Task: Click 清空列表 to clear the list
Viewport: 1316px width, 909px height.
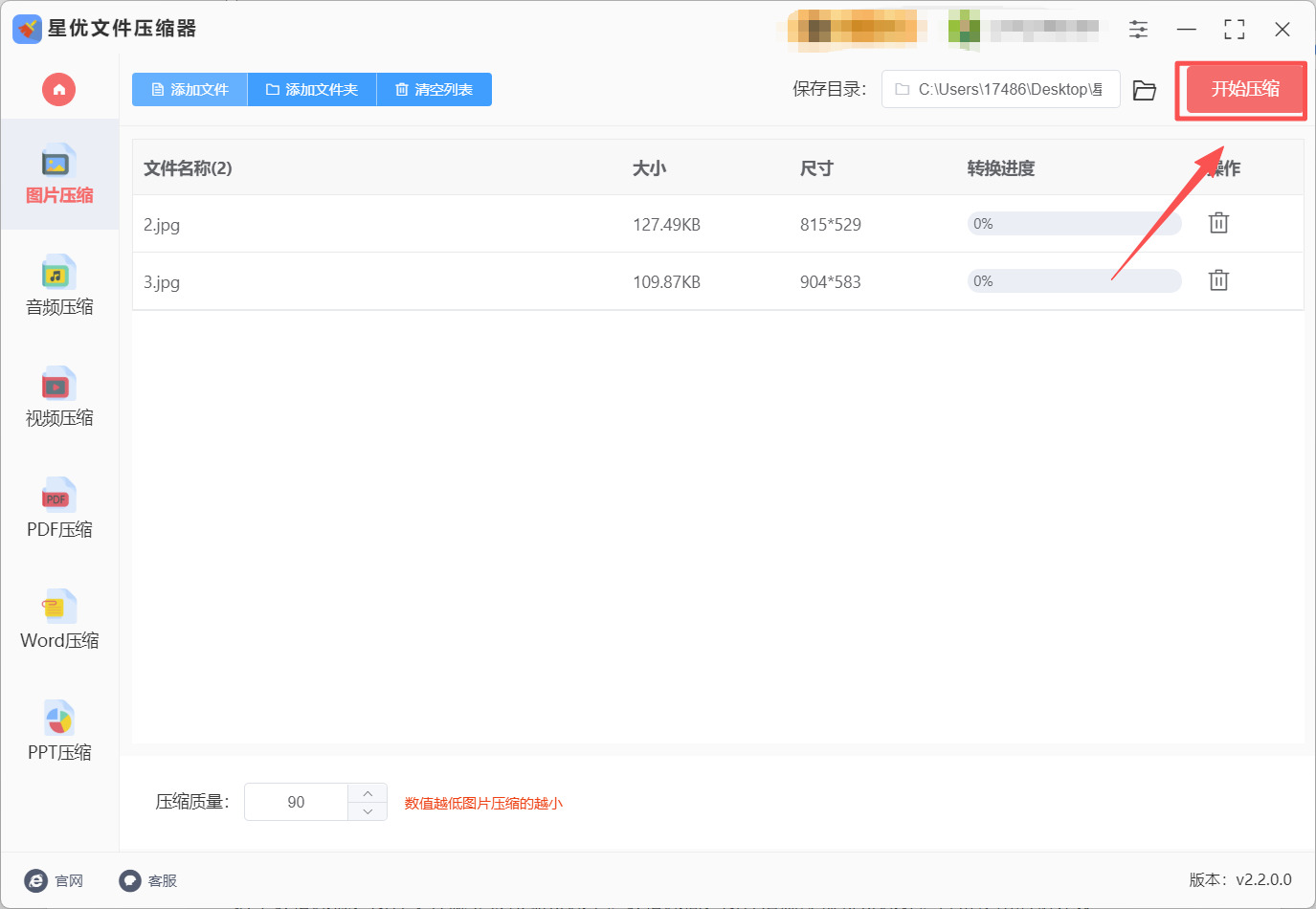Action: [x=435, y=89]
